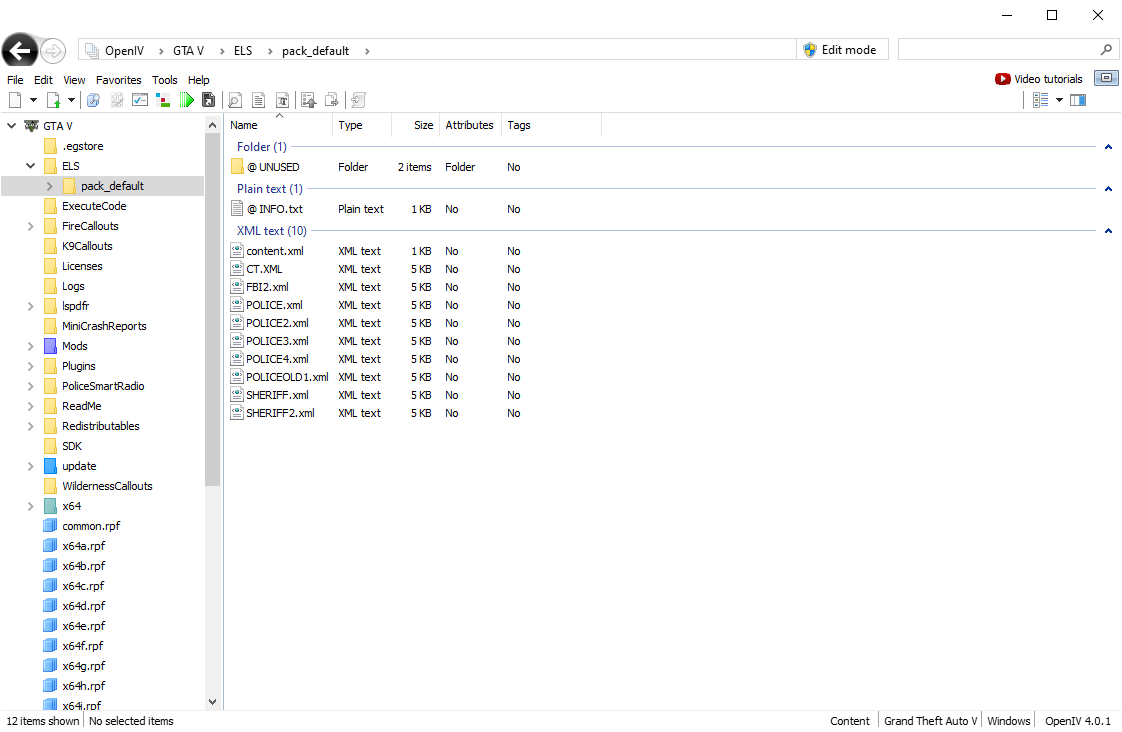
Task: Click the grey forward arrow button
Action: [53, 51]
